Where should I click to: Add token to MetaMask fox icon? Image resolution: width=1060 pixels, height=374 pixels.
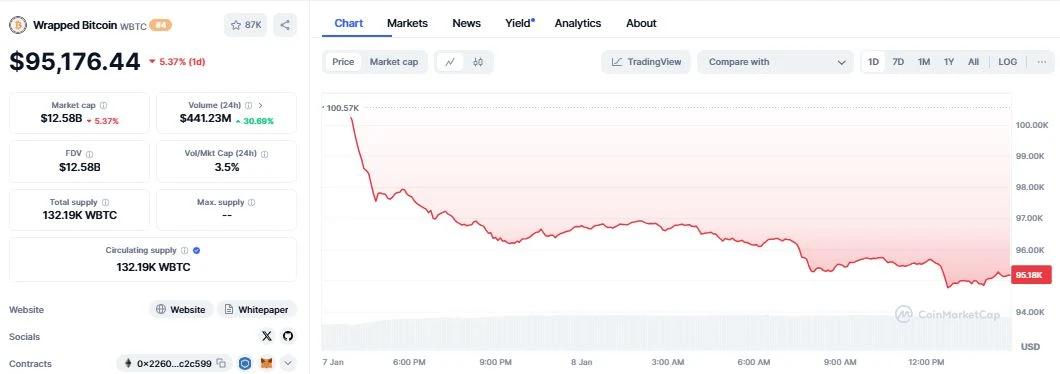point(267,363)
